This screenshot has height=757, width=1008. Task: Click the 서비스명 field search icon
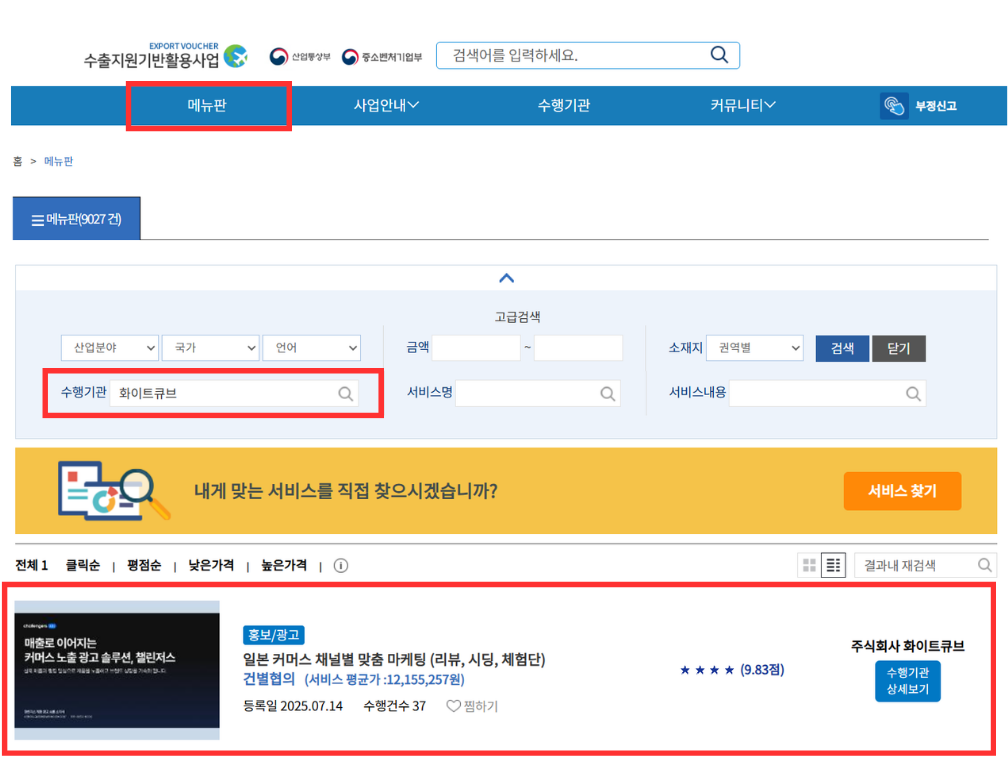pyautogui.click(x=608, y=393)
